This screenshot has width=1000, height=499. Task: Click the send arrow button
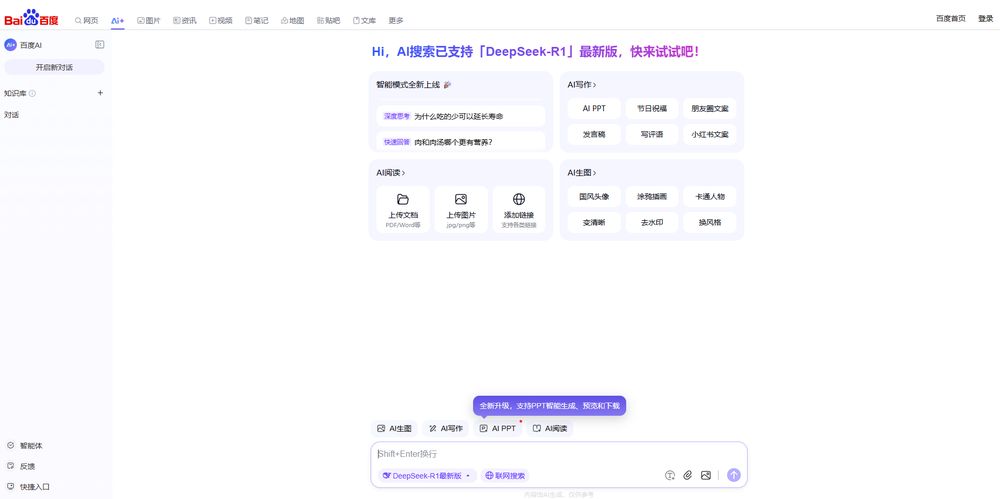click(x=734, y=475)
